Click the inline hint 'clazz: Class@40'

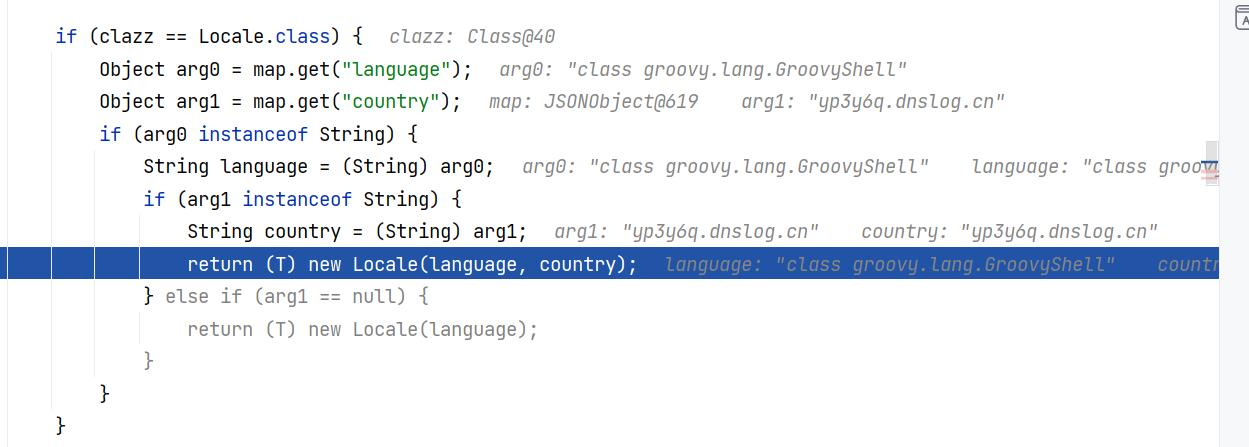click(x=471, y=37)
